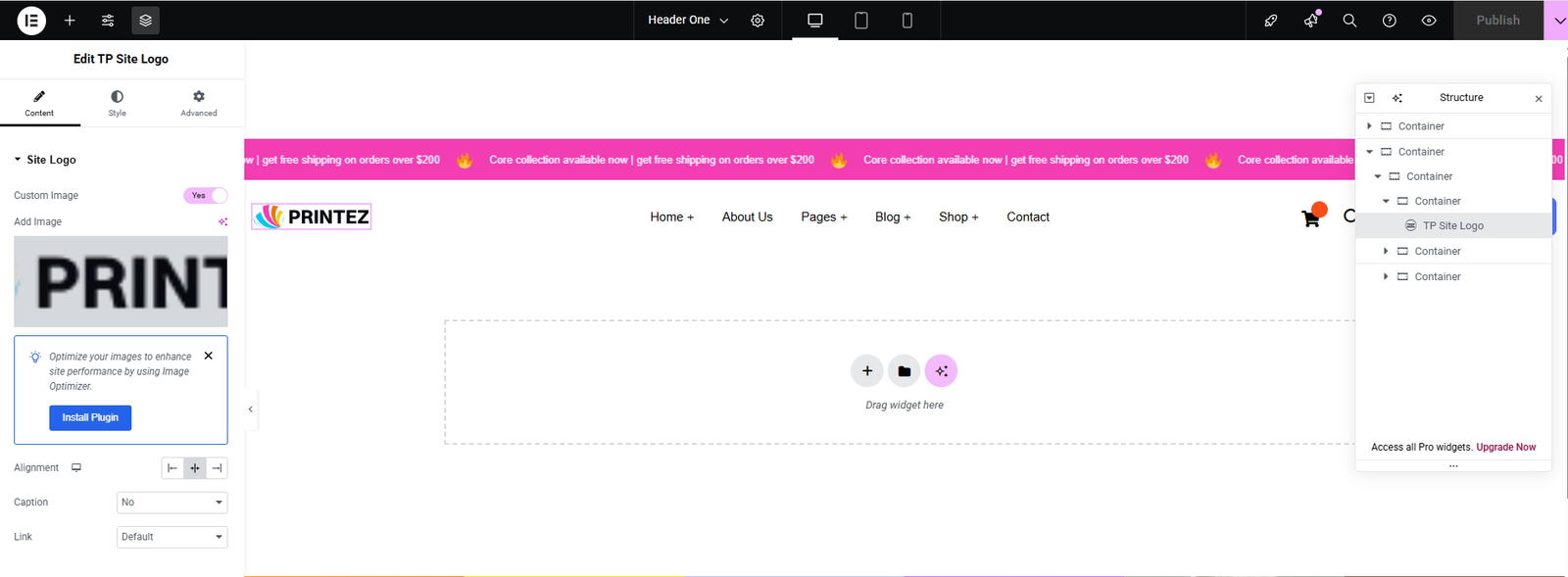Switch to the Advanced tab
Viewport: 1568px width, 577px height.
[198, 102]
